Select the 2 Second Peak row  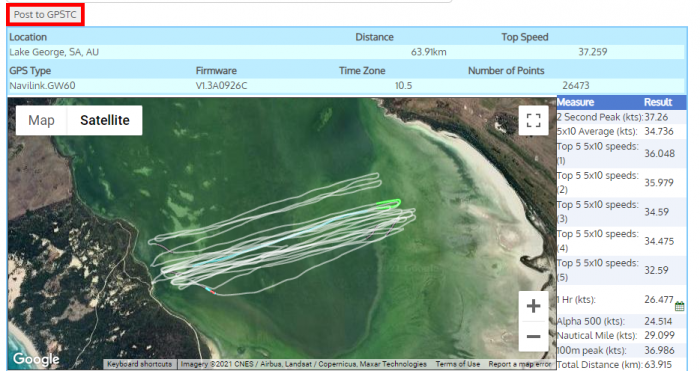[621, 117]
